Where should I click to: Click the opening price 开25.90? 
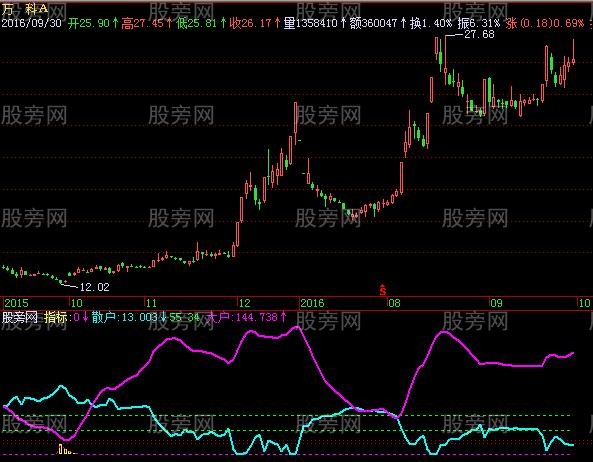click(x=93, y=23)
